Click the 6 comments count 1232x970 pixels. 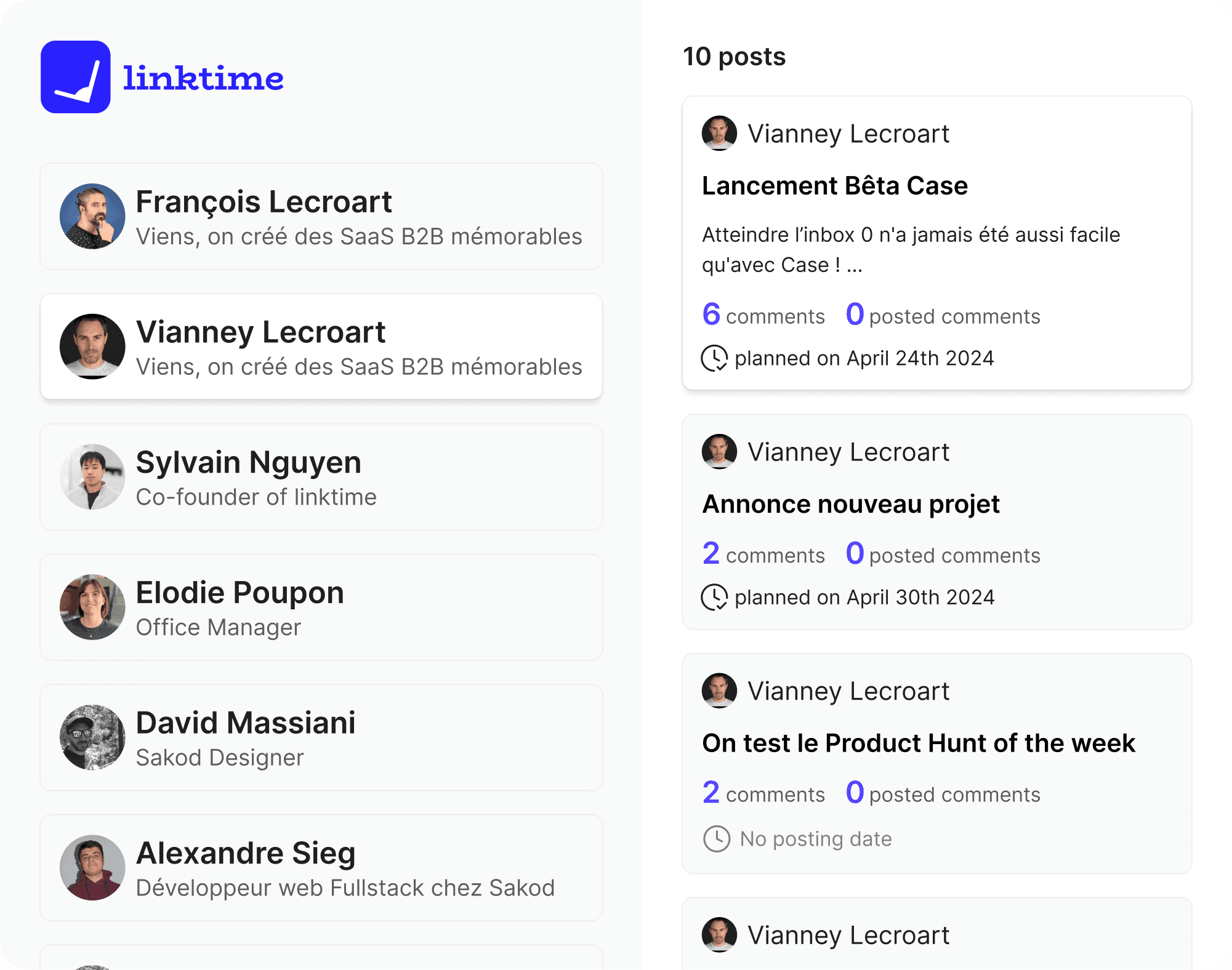click(763, 315)
